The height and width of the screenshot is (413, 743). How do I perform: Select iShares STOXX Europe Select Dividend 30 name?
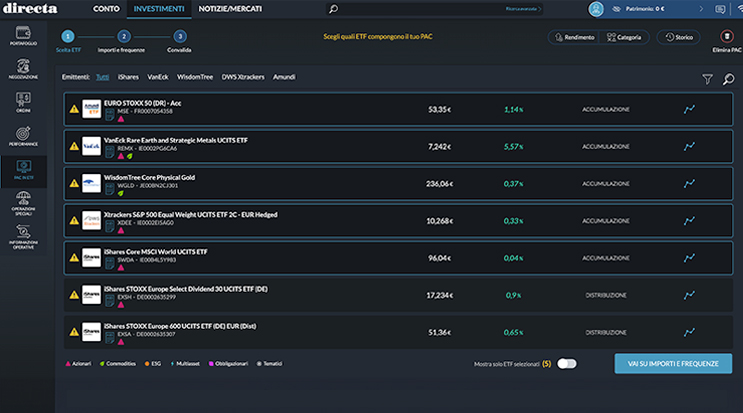point(186,289)
